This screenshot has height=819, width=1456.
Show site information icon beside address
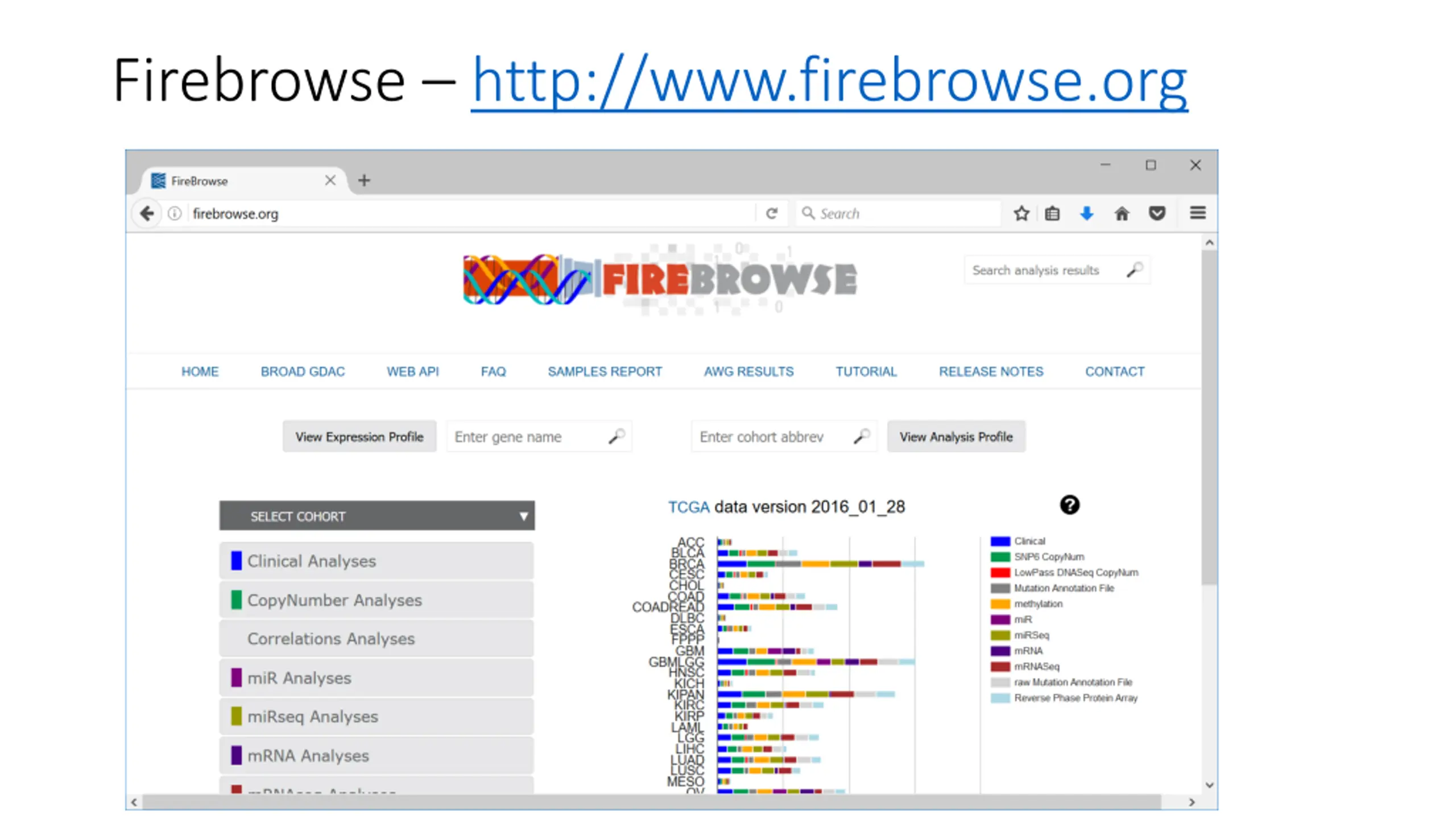point(175,213)
